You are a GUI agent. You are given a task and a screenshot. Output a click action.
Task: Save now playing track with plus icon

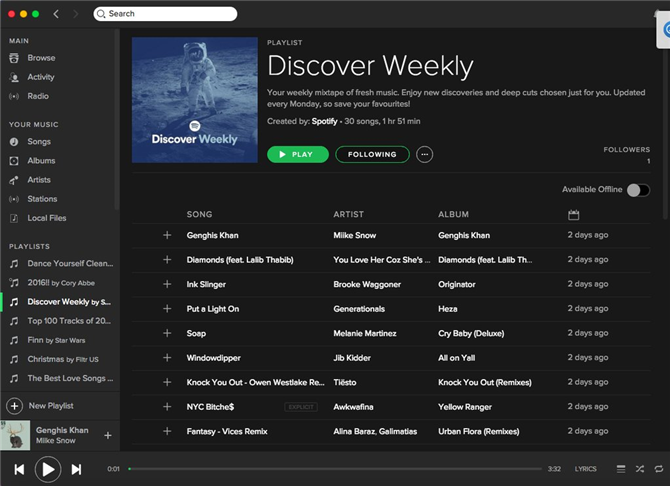point(108,435)
